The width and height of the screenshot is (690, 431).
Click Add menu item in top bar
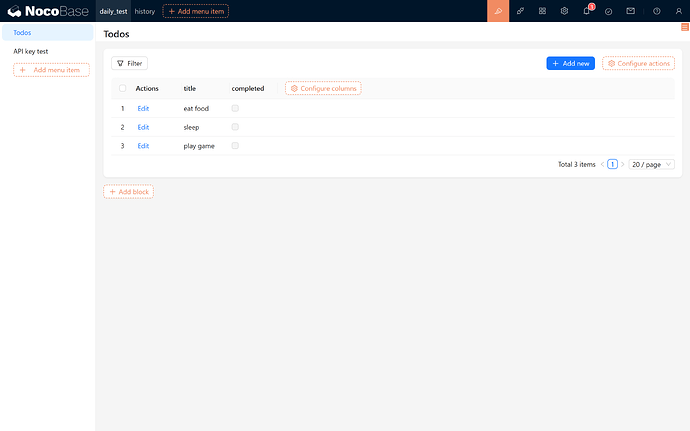point(195,11)
